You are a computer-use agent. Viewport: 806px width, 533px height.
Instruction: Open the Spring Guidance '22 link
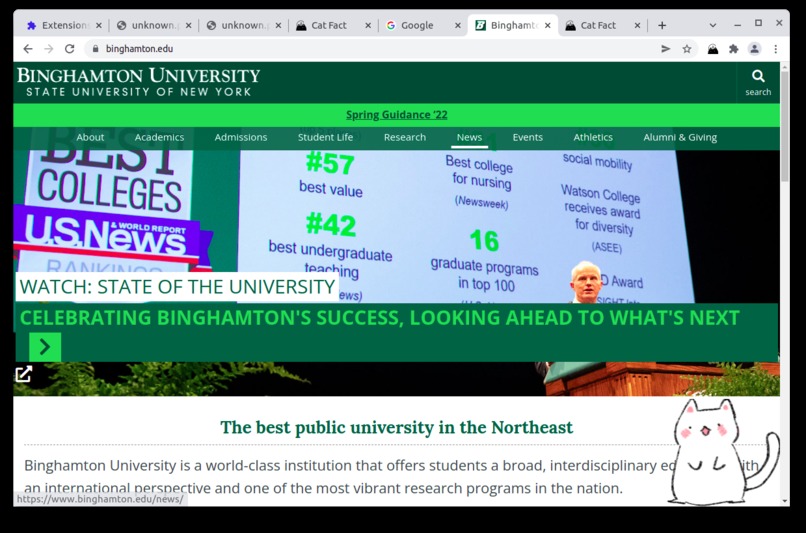click(x=396, y=115)
